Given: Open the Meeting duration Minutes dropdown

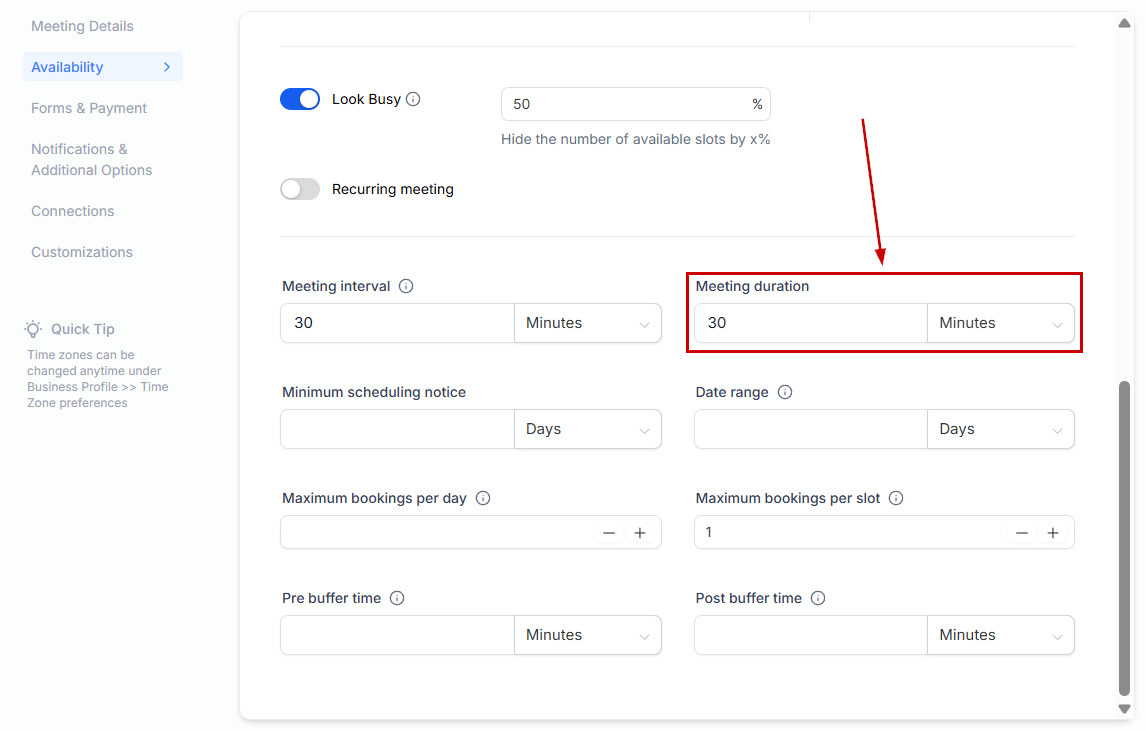Looking at the screenshot, I should tap(1000, 323).
